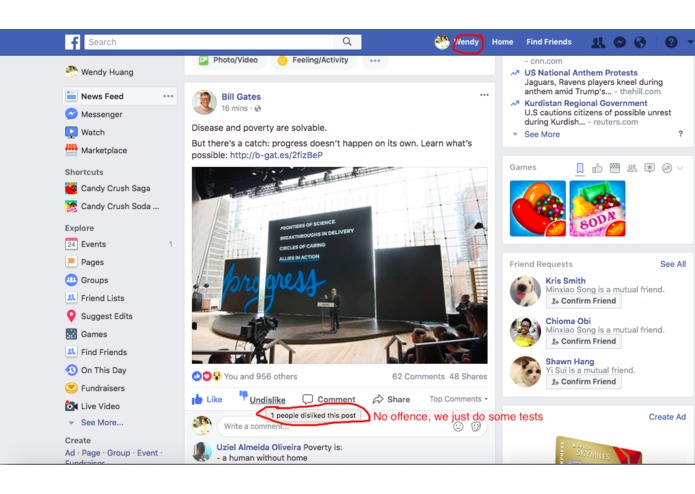
Task: Focus the Search input field
Action: click(208, 42)
